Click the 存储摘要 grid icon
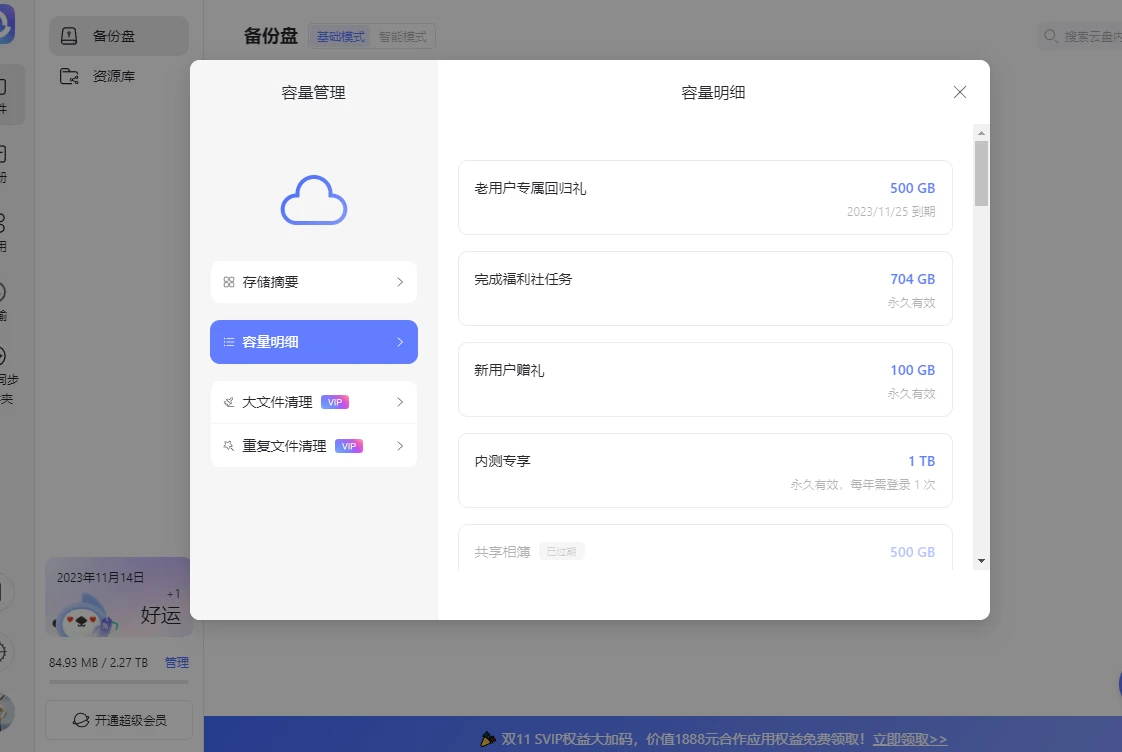Viewport: 1122px width, 752px height. [229, 283]
